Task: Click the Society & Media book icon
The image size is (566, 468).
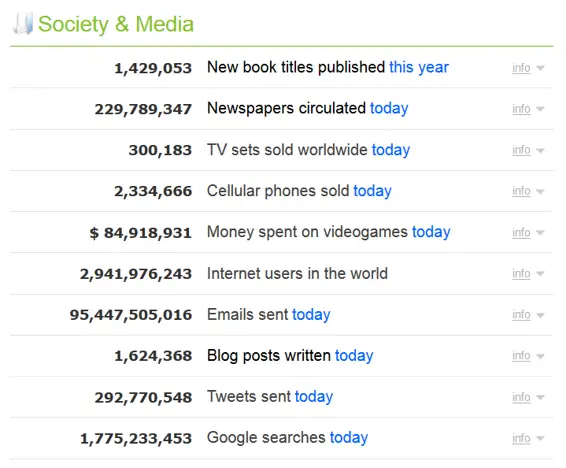Action: 23,24
